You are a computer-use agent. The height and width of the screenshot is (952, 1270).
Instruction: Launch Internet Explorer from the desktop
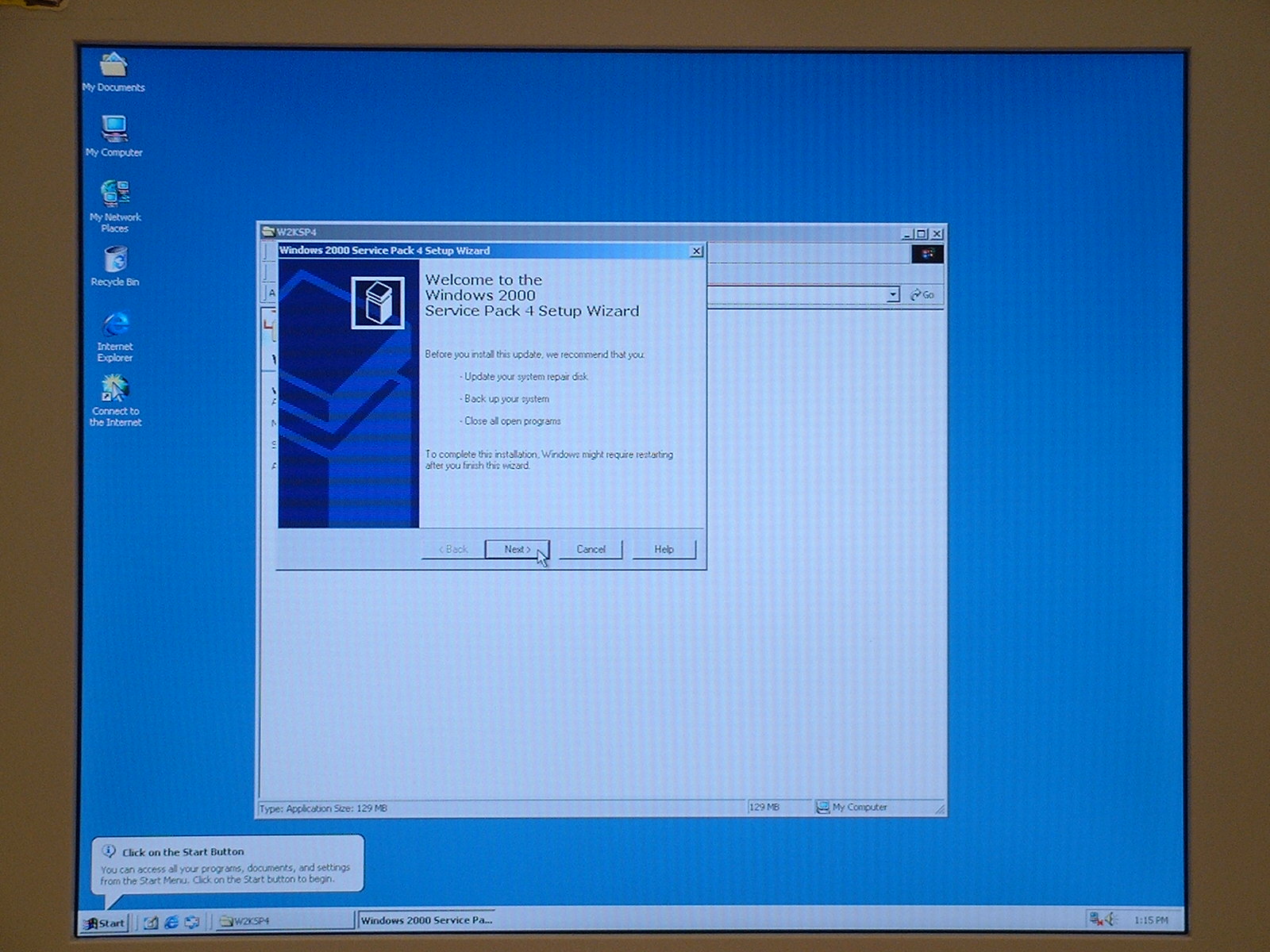[115, 324]
